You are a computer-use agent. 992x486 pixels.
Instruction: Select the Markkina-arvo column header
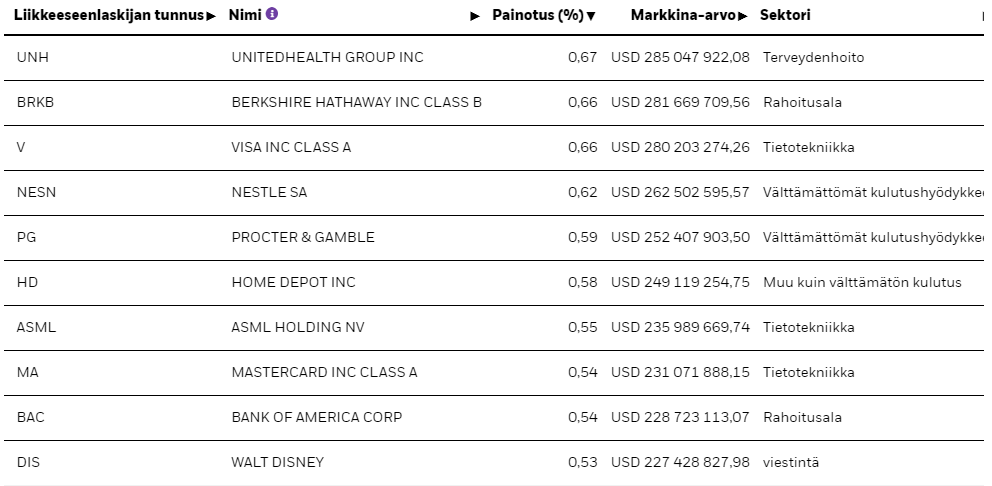683,15
